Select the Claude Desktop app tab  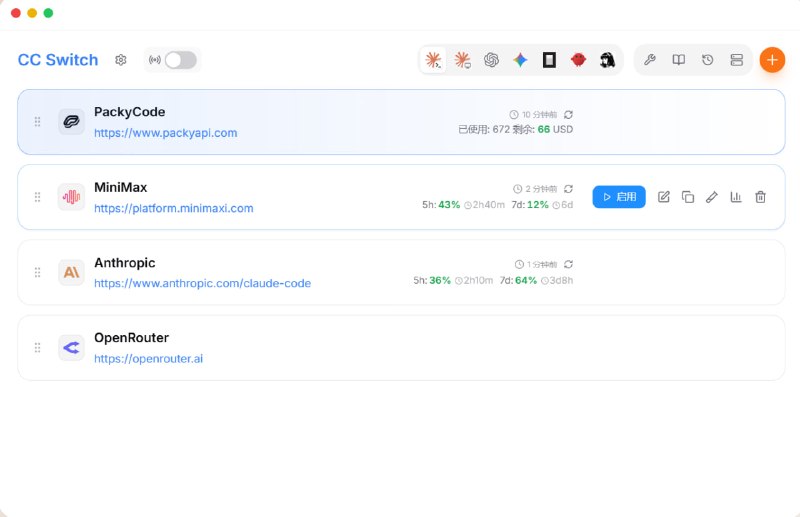462,60
